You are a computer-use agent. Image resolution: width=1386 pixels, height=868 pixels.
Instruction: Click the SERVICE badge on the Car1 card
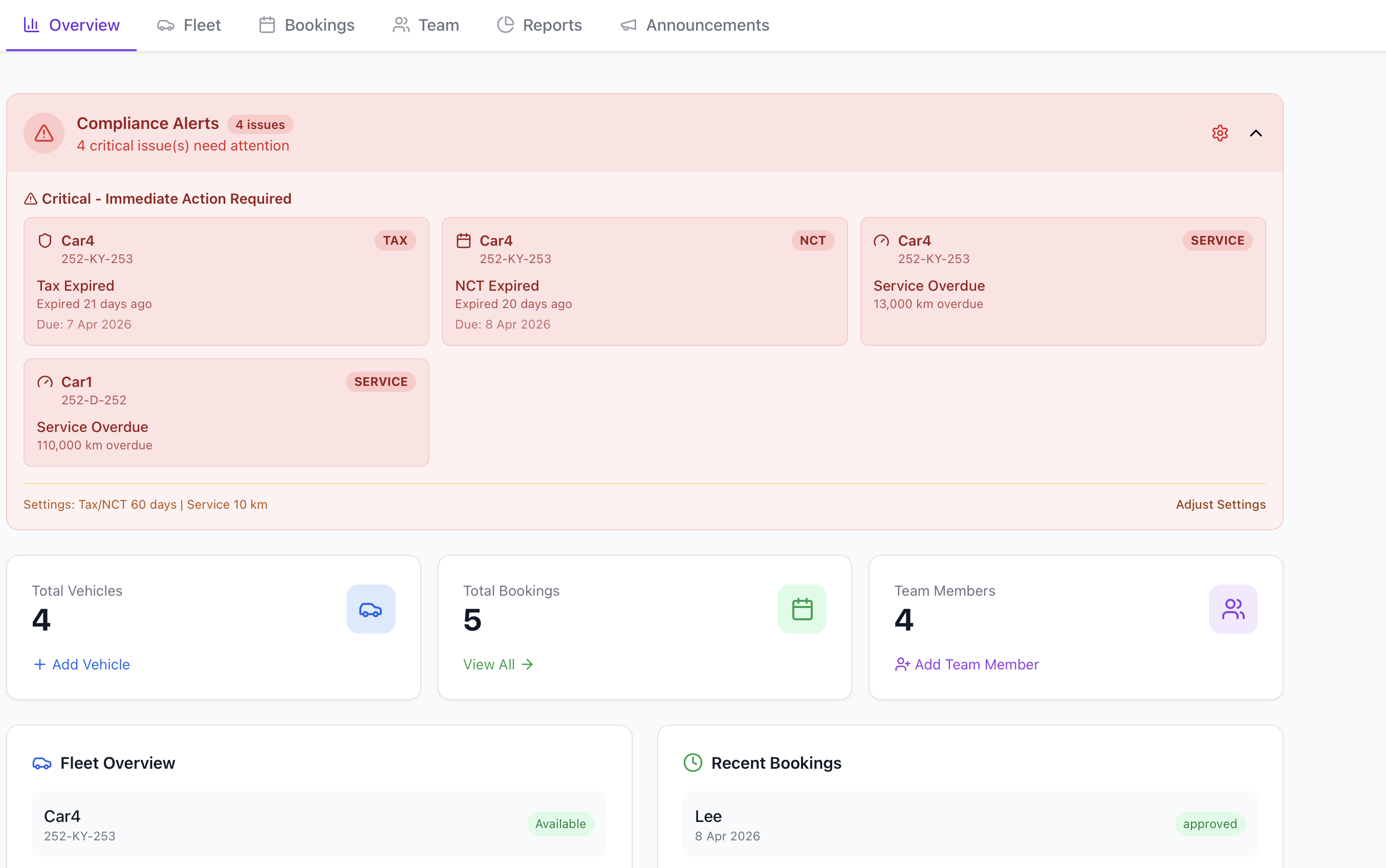tap(380, 382)
